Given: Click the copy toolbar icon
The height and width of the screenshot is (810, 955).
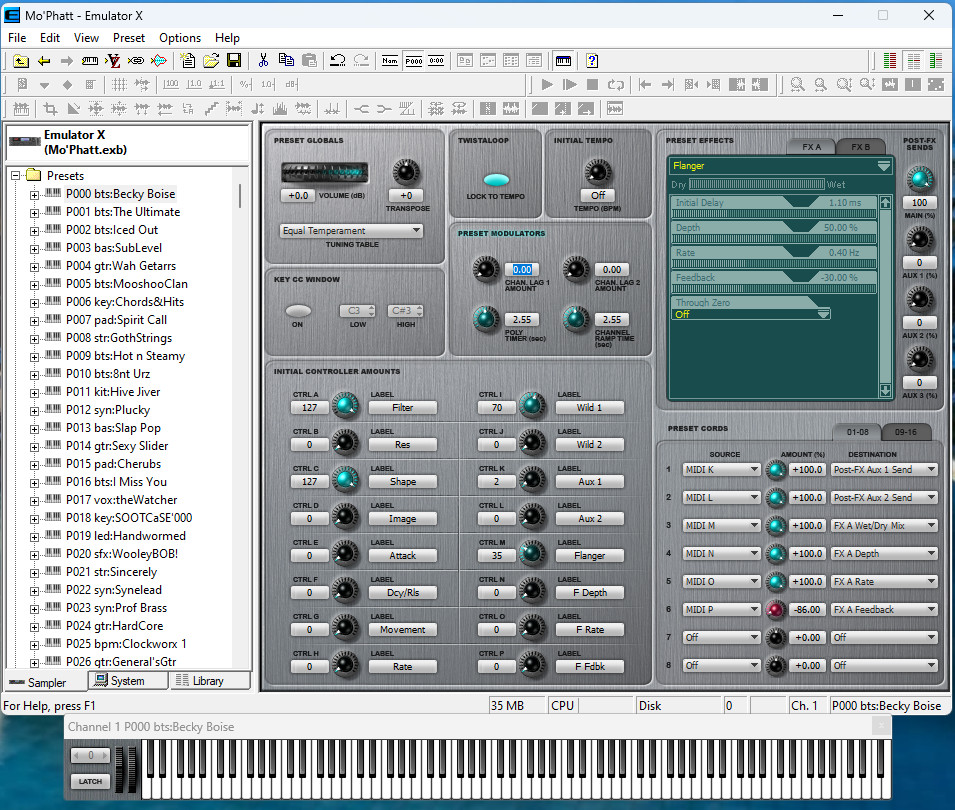Looking at the screenshot, I should (286, 60).
